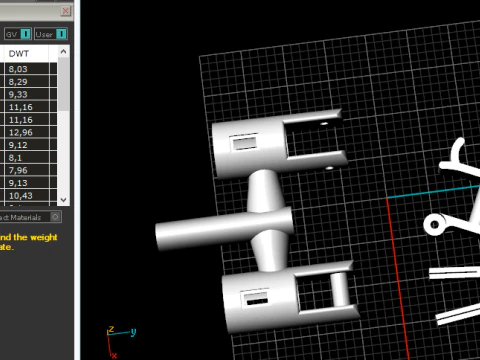Select the 12,96 DWT cell
This screenshot has height=360, width=480.
[x=27, y=132]
